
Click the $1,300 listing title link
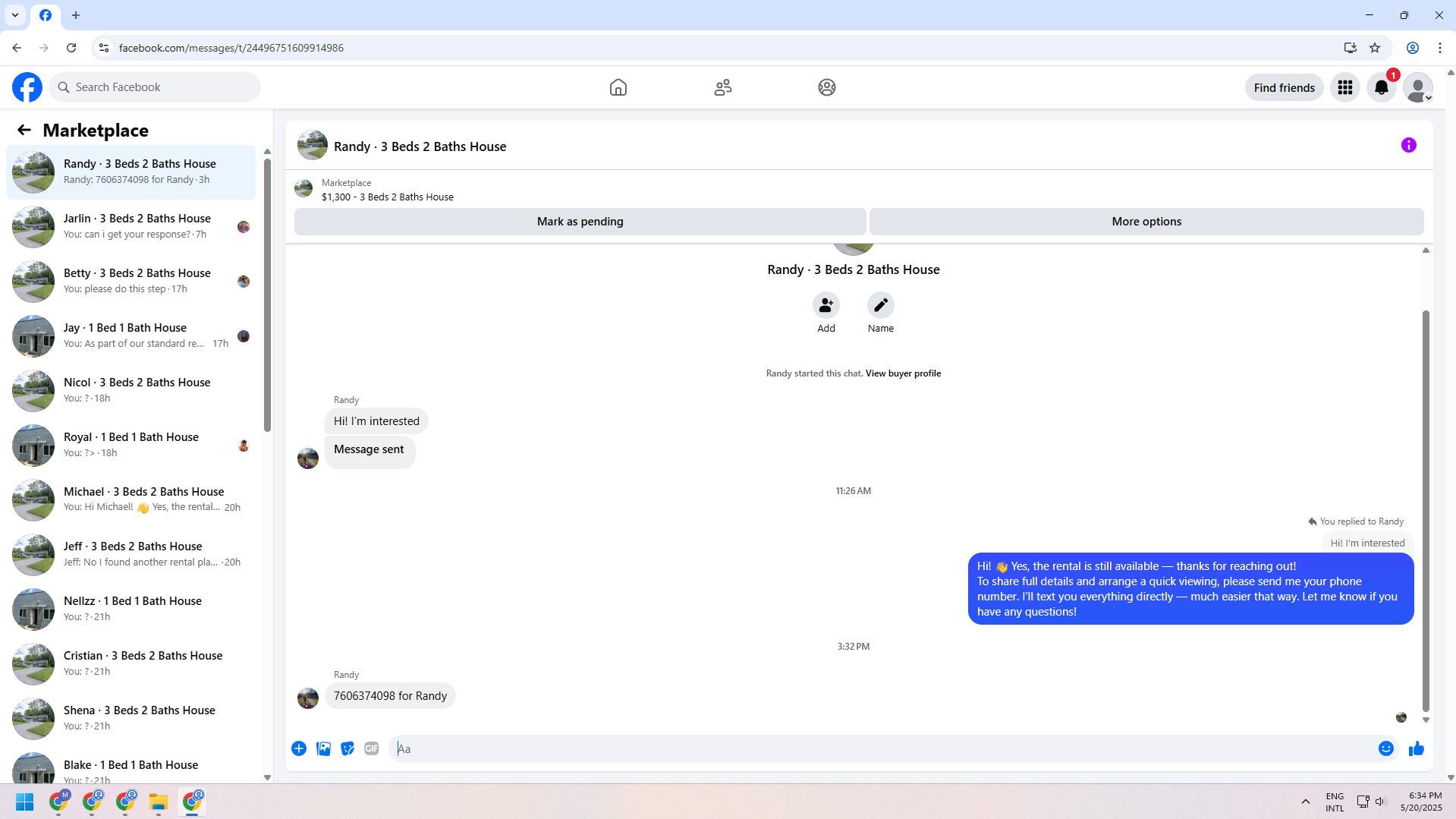pos(387,197)
